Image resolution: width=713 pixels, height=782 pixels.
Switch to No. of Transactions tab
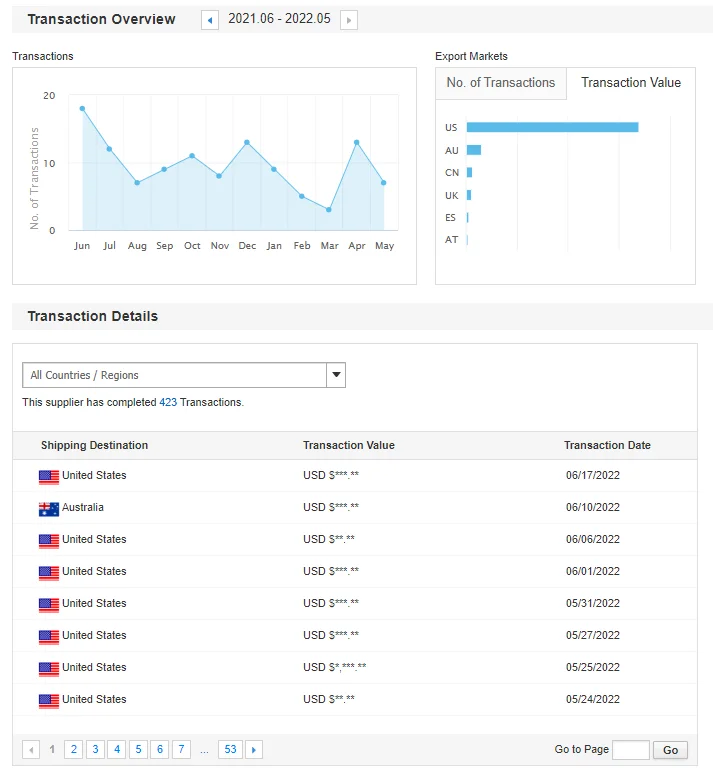tap(500, 83)
